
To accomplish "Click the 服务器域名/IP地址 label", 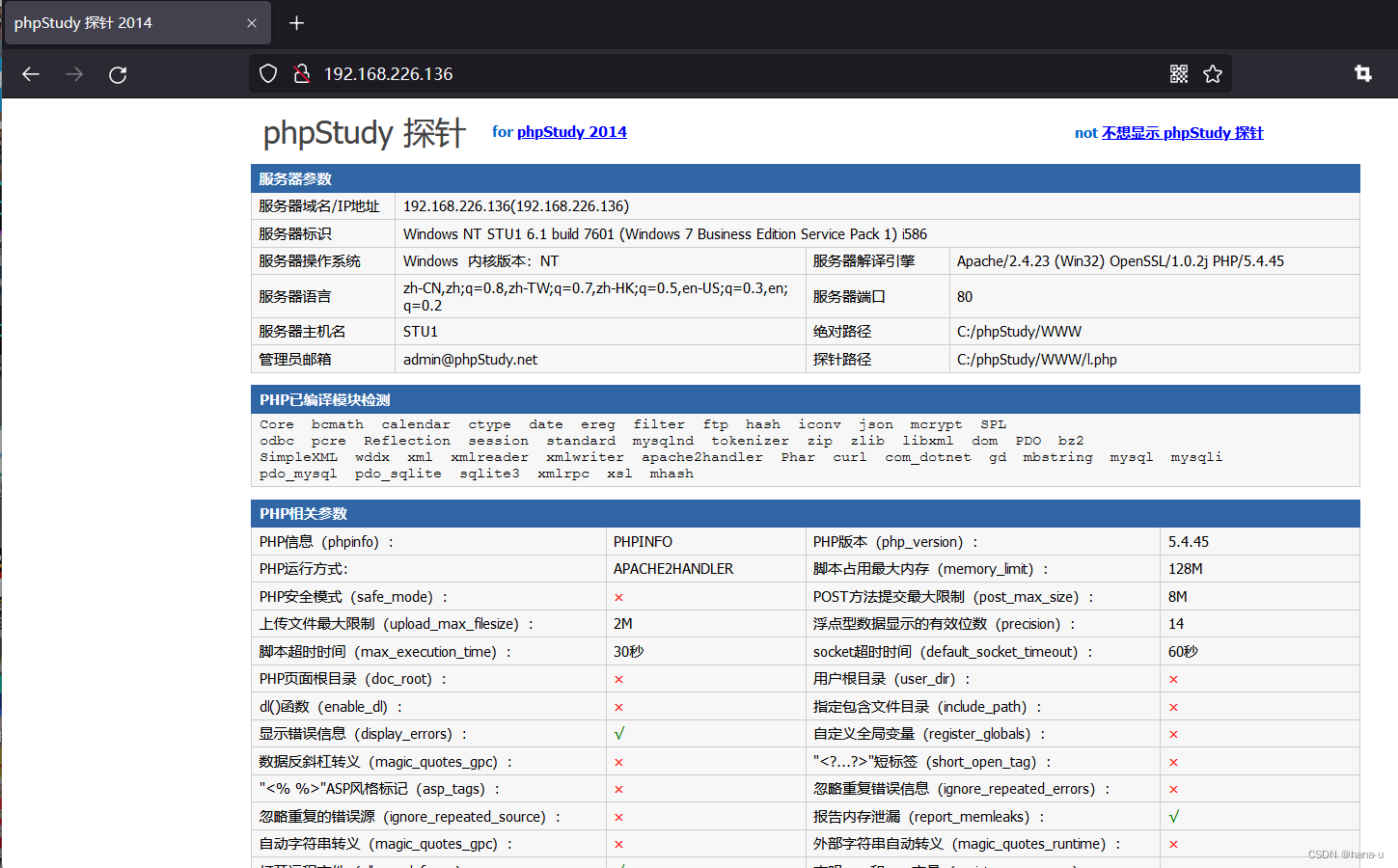I will tap(319, 206).
